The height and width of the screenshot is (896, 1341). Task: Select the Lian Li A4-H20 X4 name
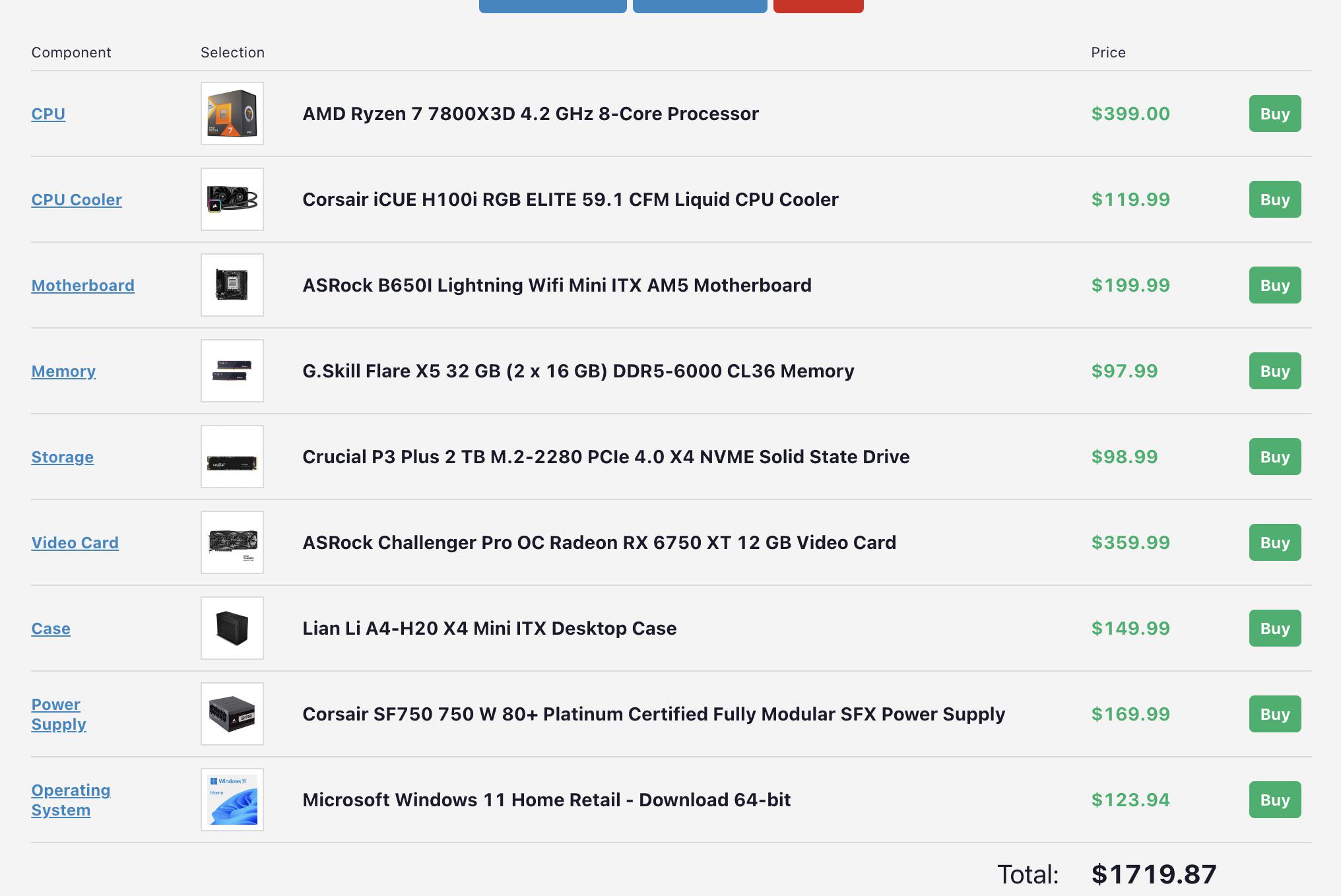(x=490, y=628)
